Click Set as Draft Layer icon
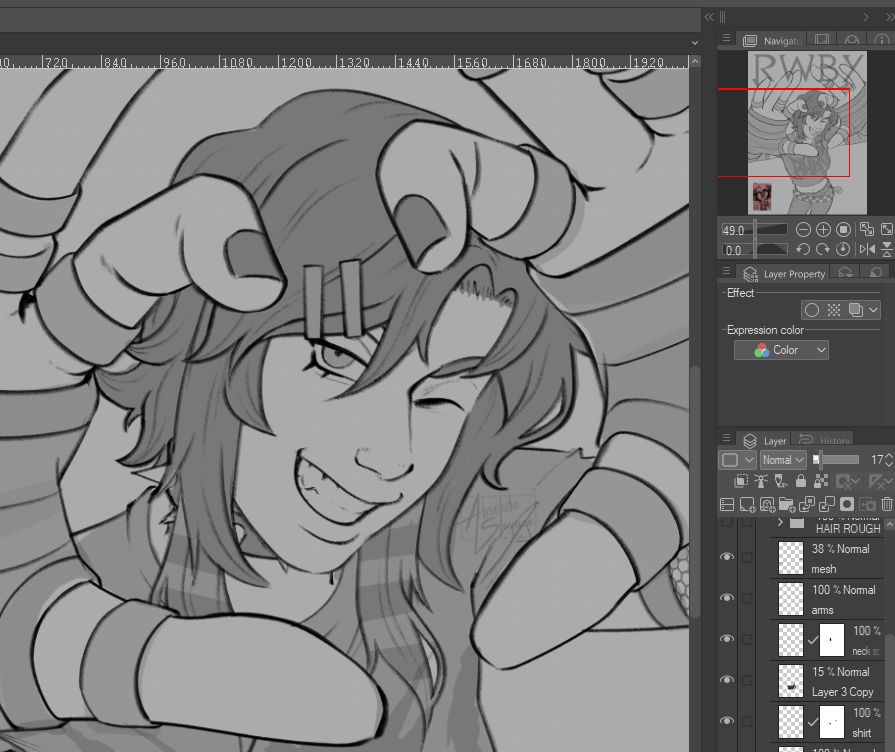 tap(781, 481)
